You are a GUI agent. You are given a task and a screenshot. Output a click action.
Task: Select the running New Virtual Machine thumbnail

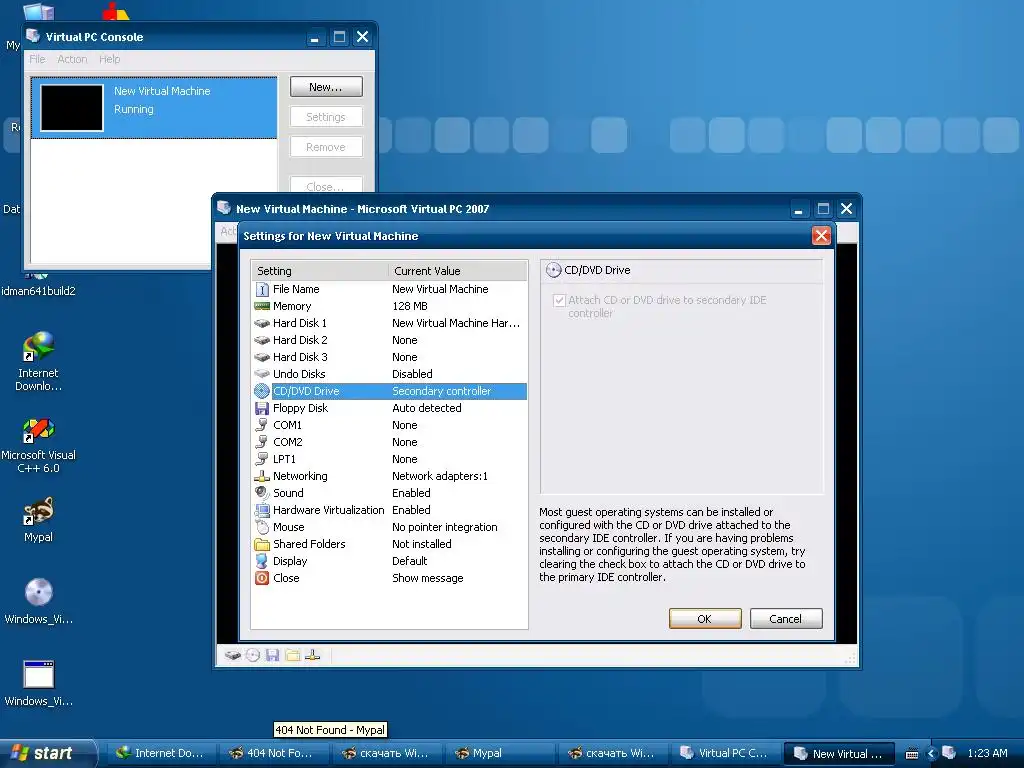(72, 108)
